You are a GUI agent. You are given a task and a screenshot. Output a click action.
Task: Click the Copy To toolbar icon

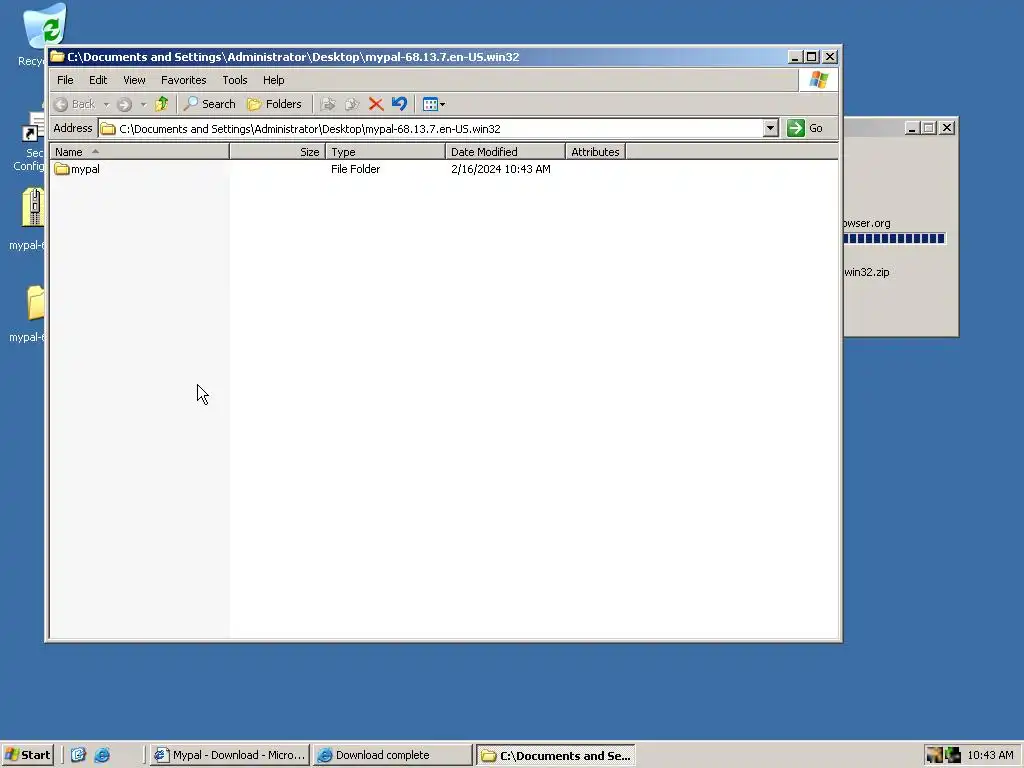point(352,104)
